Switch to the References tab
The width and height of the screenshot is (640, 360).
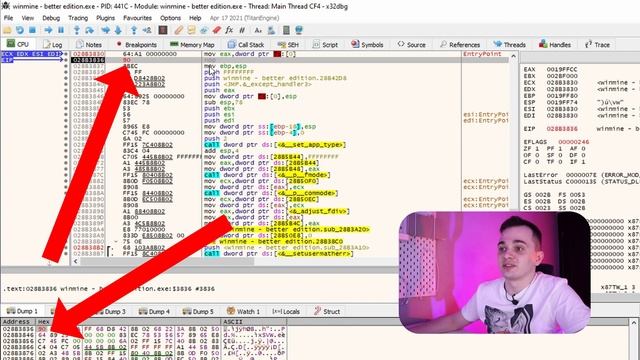tap(460, 44)
